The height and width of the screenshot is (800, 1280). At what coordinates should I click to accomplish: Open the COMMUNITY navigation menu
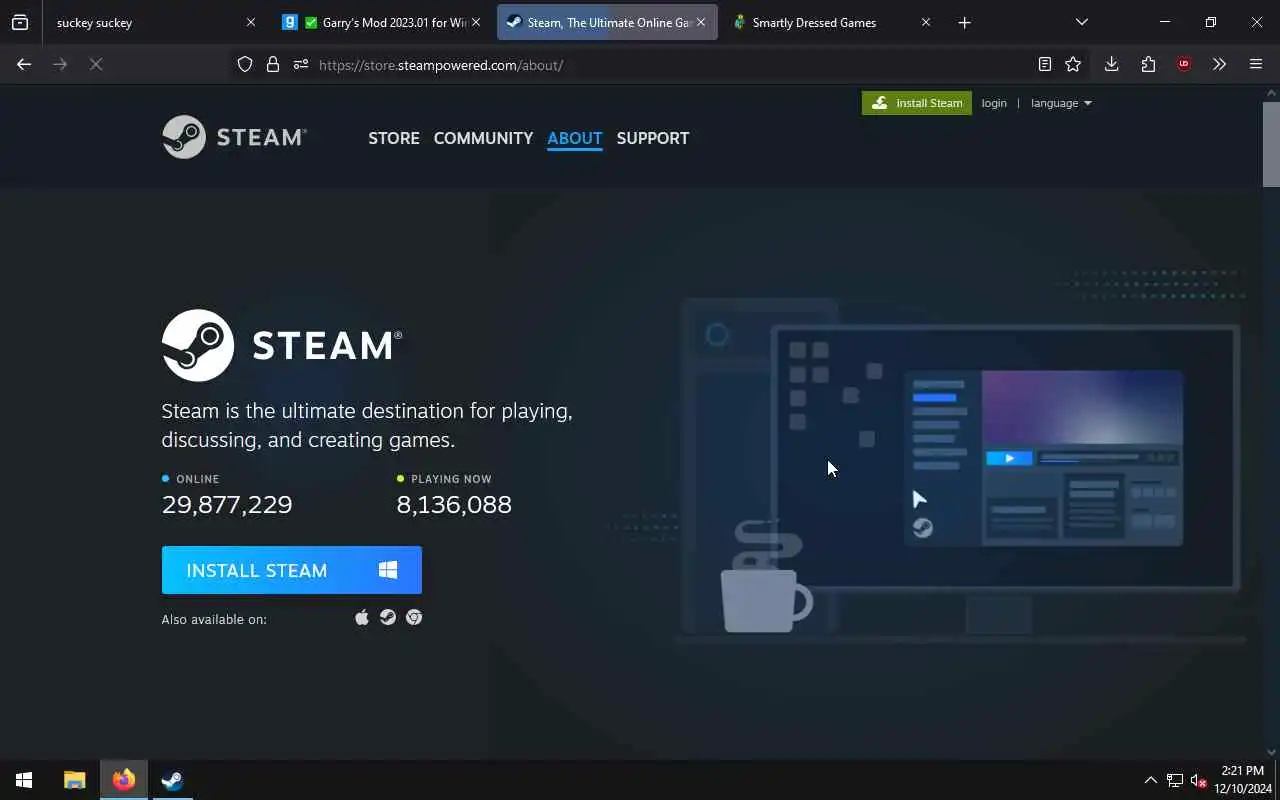pyautogui.click(x=483, y=138)
